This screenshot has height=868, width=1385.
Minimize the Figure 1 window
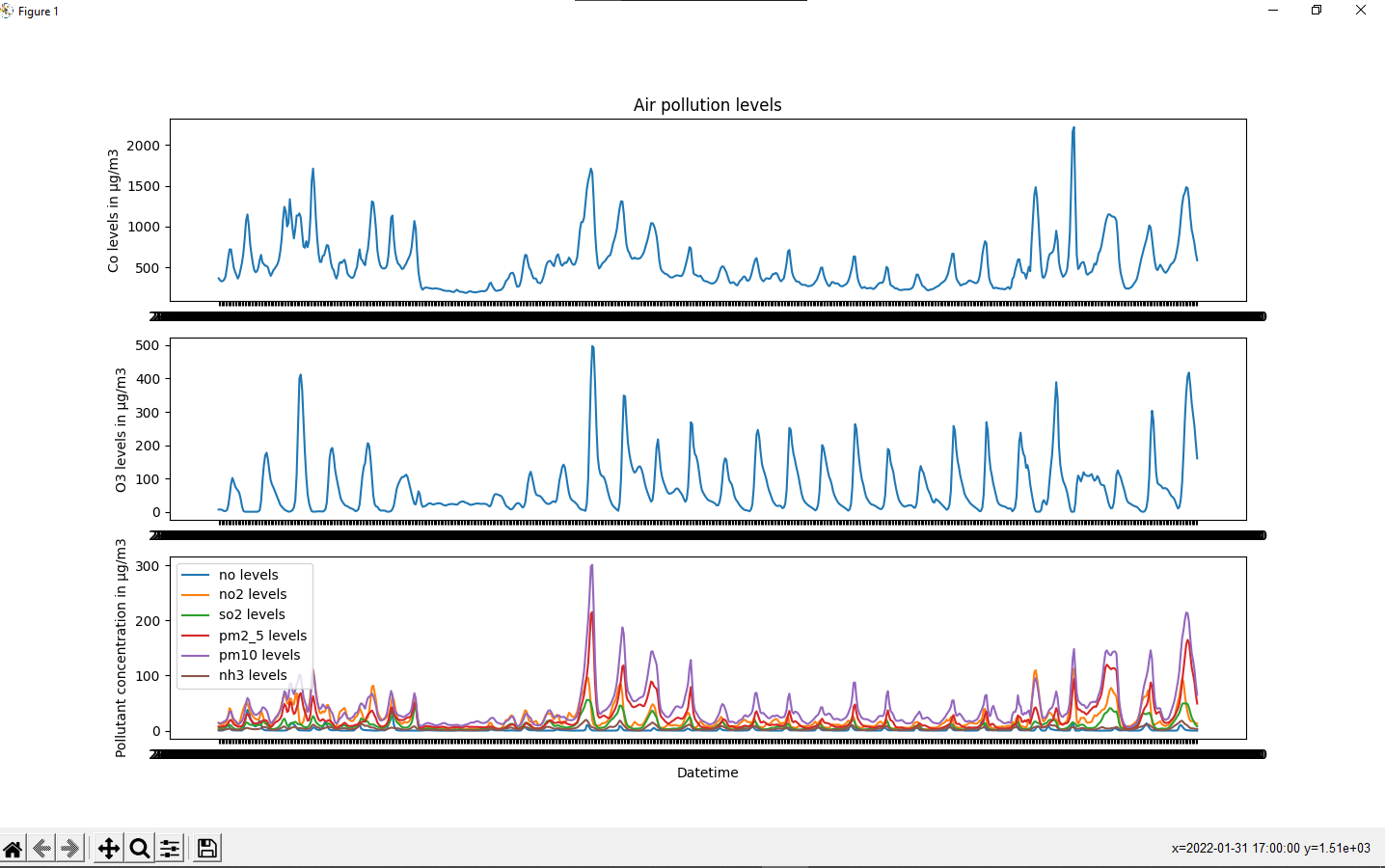(x=1271, y=11)
